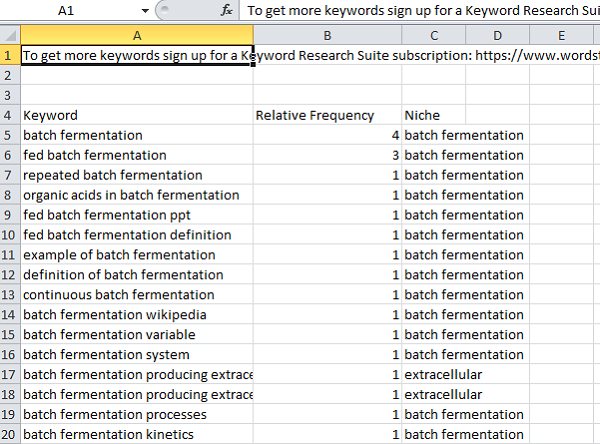The width and height of the screenshot is (600, 444).
Task: Select cell 'batch fermentation variable'
Action: (x=137, y=335)
